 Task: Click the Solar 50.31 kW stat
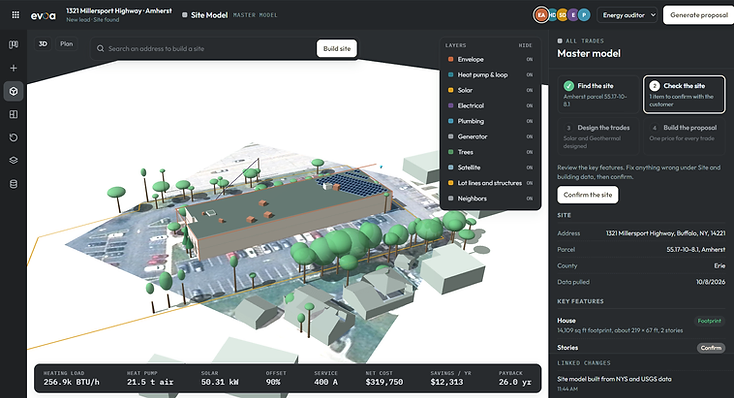pos(220,379)
